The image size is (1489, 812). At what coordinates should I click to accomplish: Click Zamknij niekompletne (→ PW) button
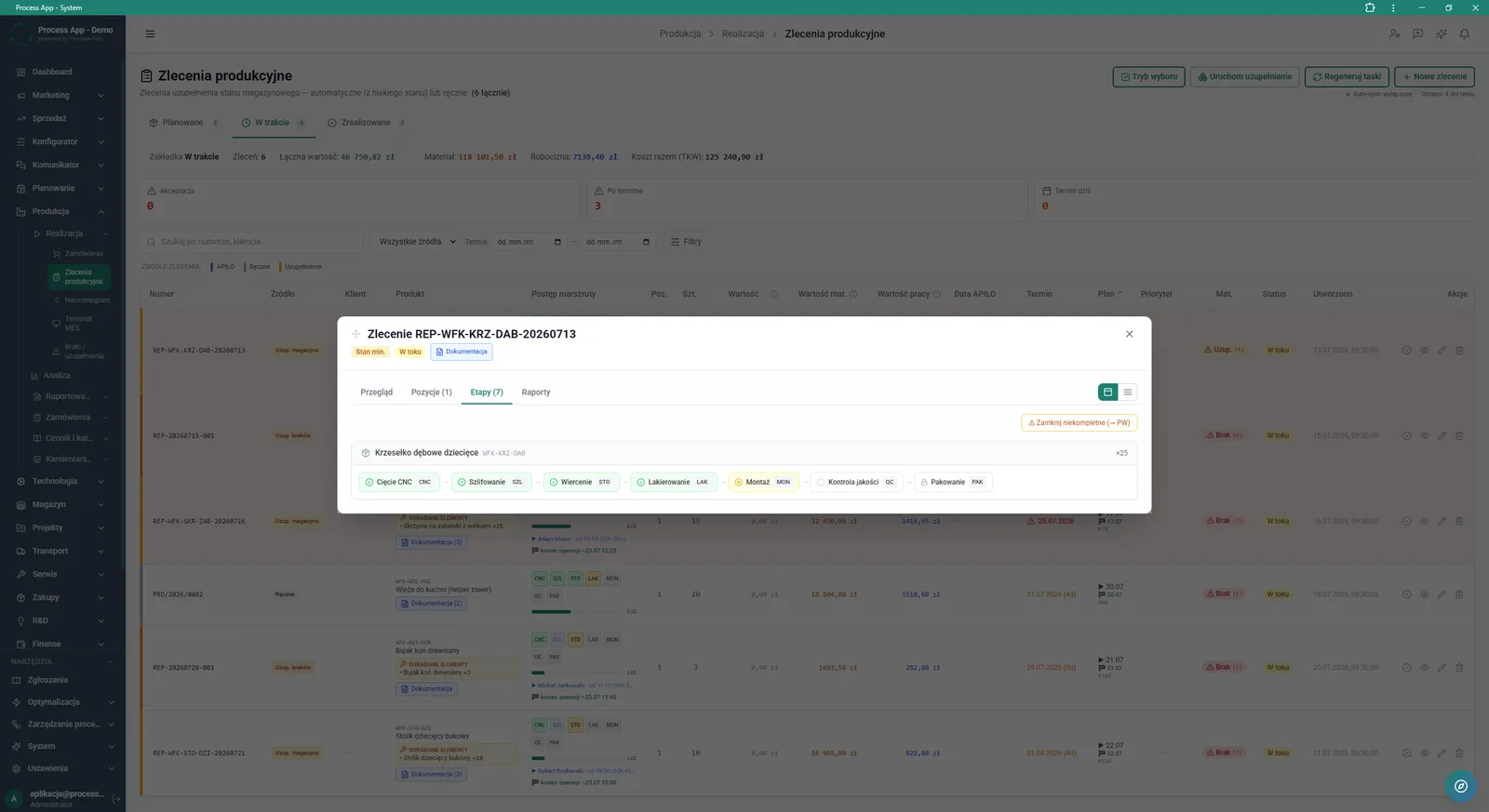coord(1080,422)
